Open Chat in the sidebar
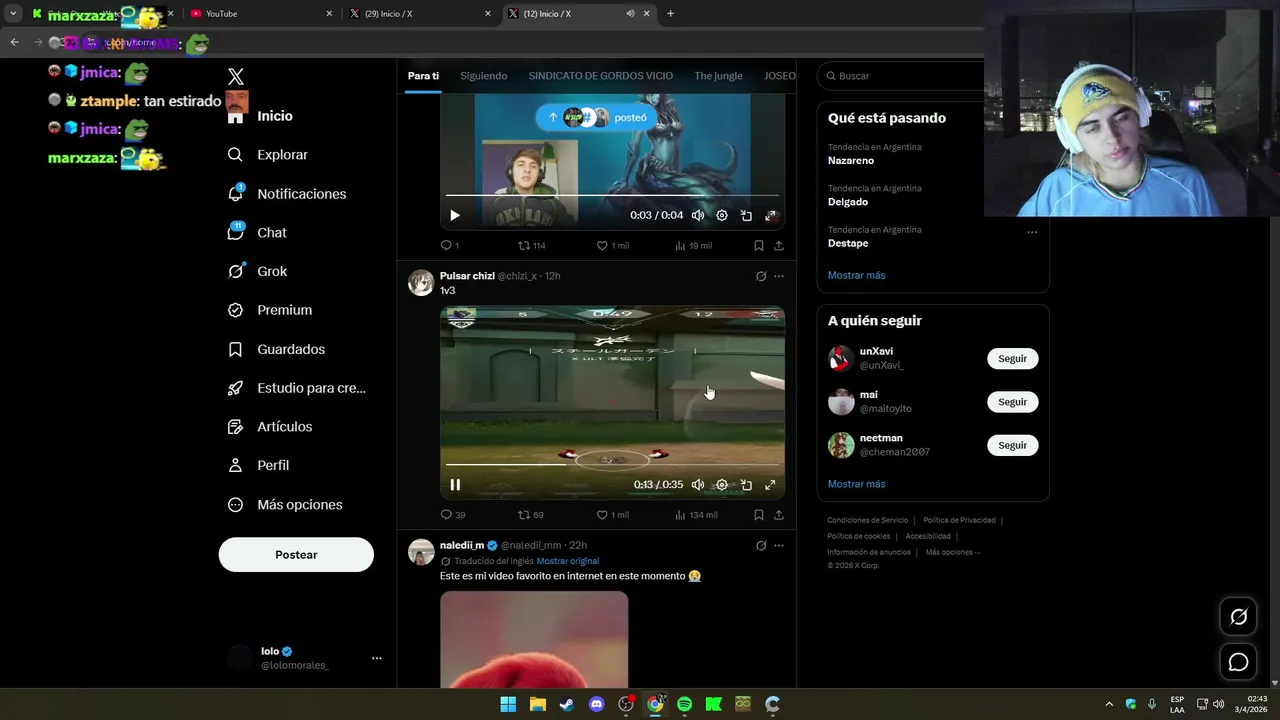 click(258, 233)
